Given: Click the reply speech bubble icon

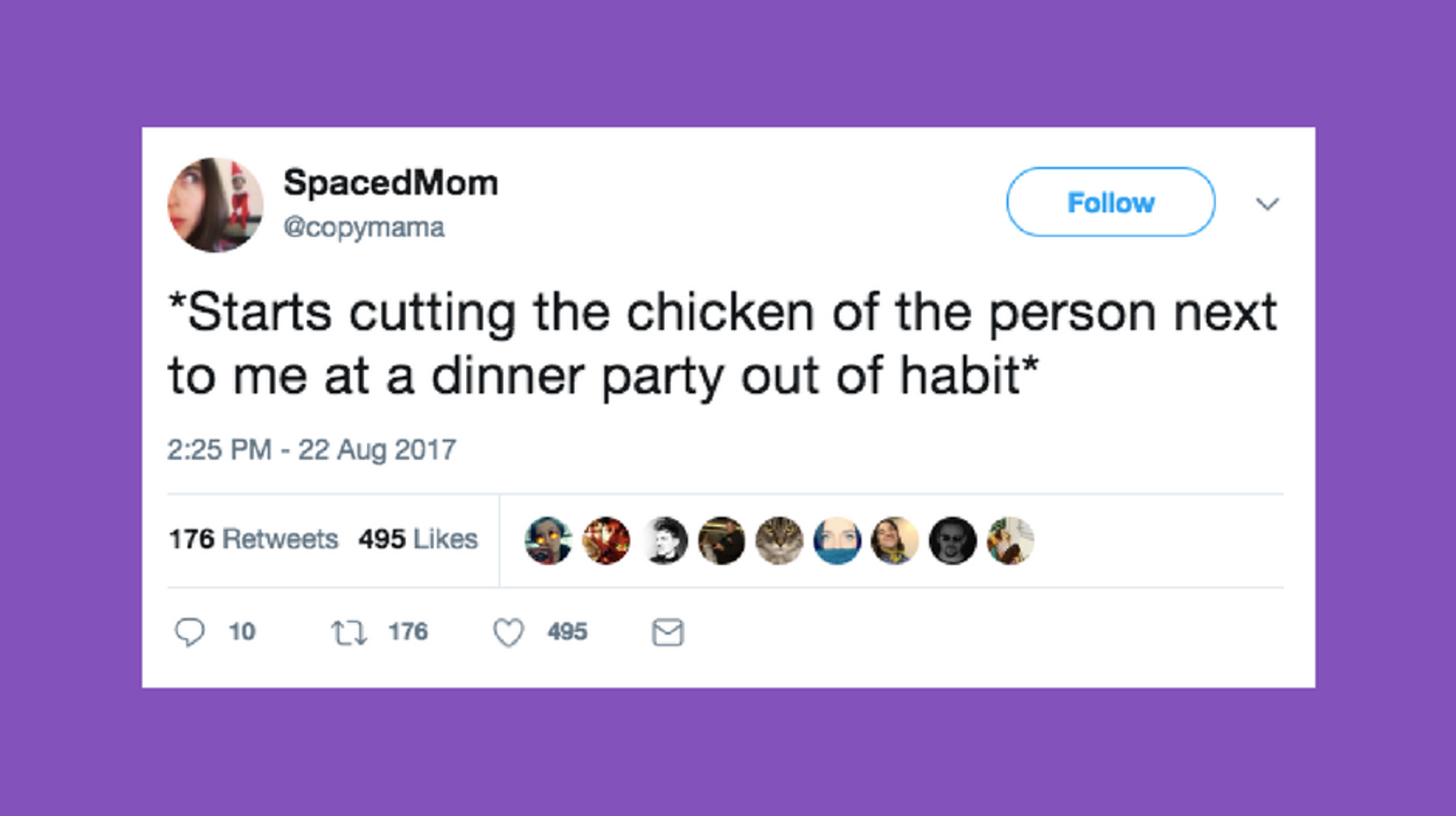Looking at the screenshot, I should click(x=192, y=632).
